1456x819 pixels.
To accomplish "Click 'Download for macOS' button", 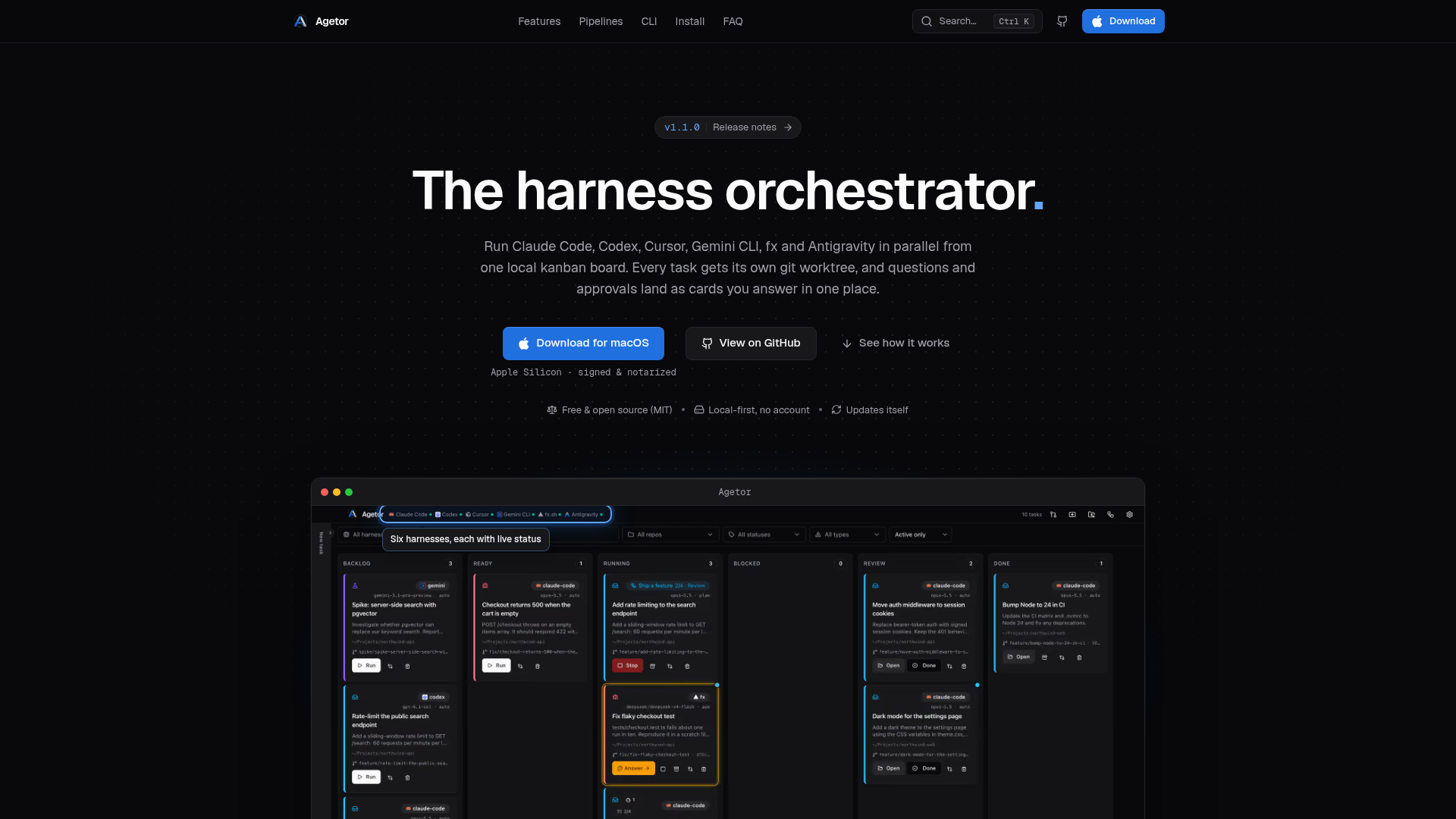I will [x=583, y=344].
